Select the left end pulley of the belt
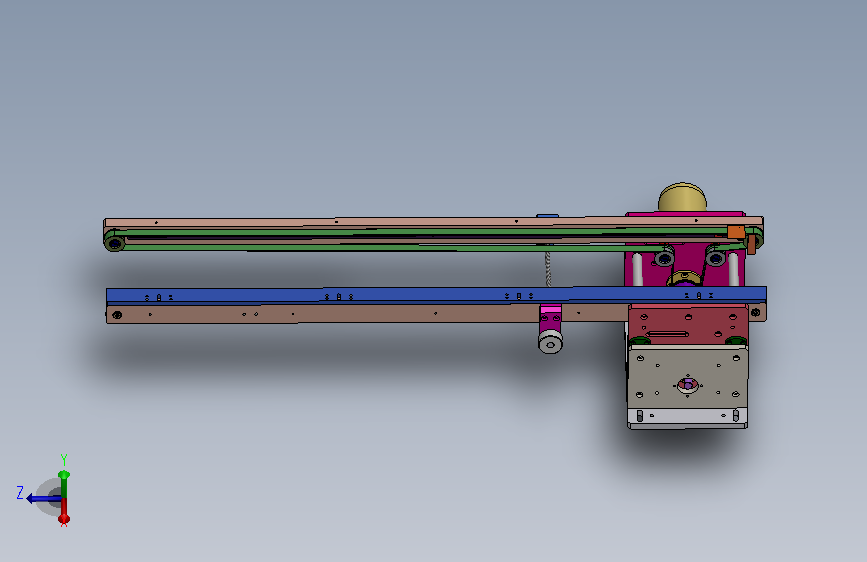 [114, 243]
